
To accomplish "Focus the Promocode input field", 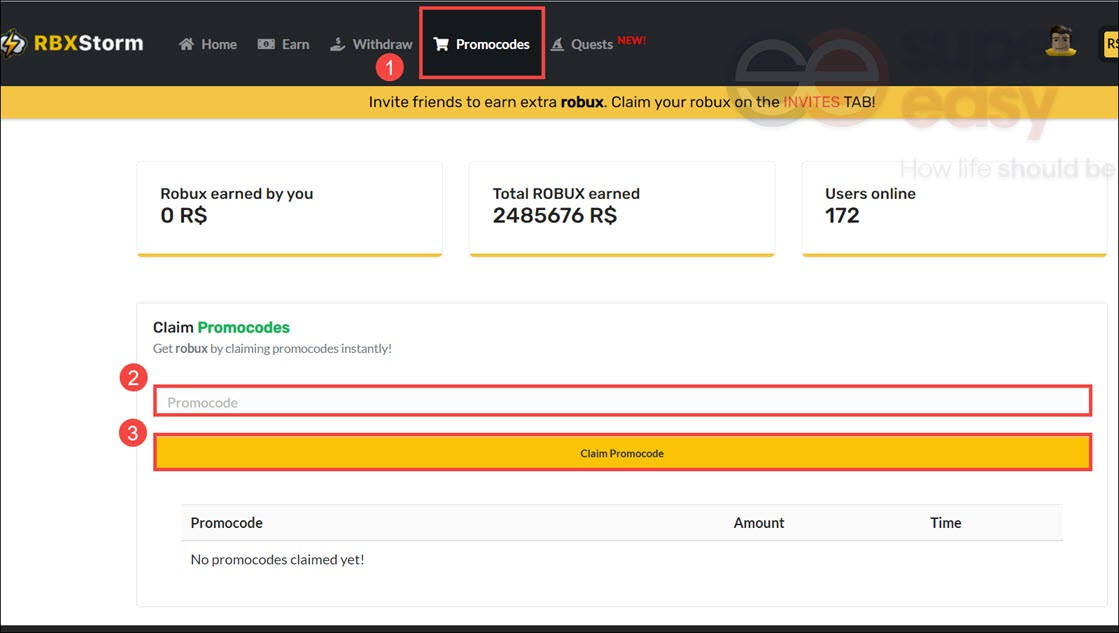I will click(622, 402).
